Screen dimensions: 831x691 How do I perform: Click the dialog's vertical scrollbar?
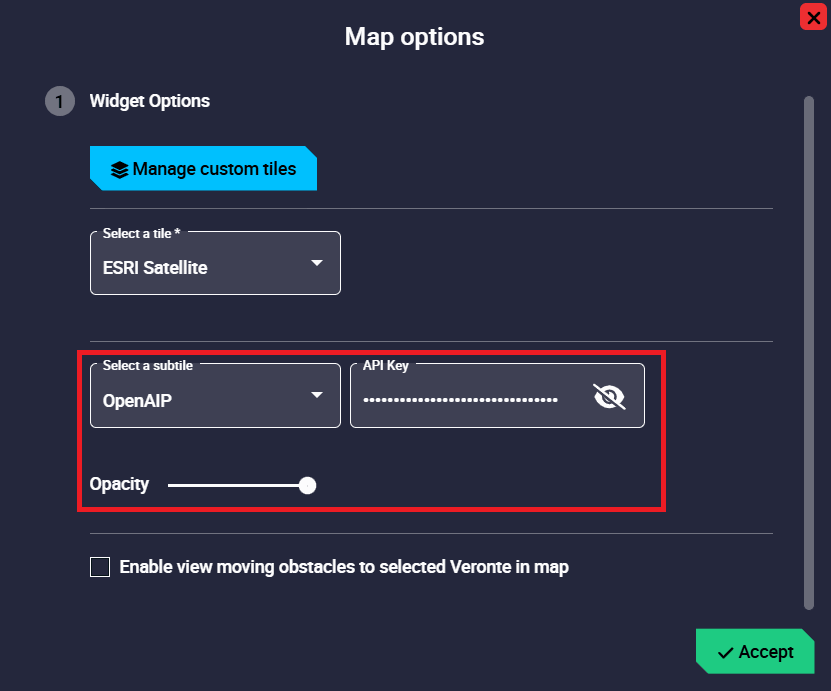point(808,350)
